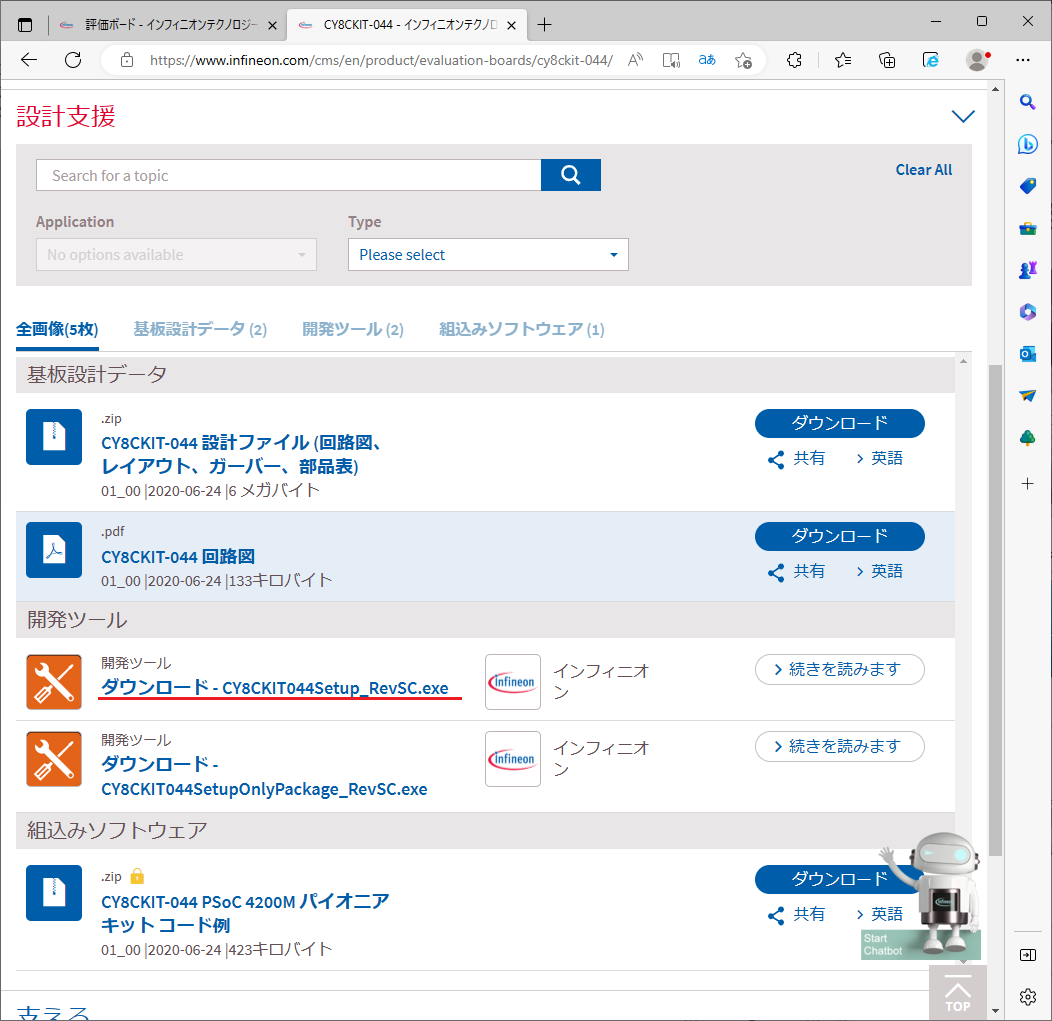Open the paper plane sidebar icon

coord(1027,396)
